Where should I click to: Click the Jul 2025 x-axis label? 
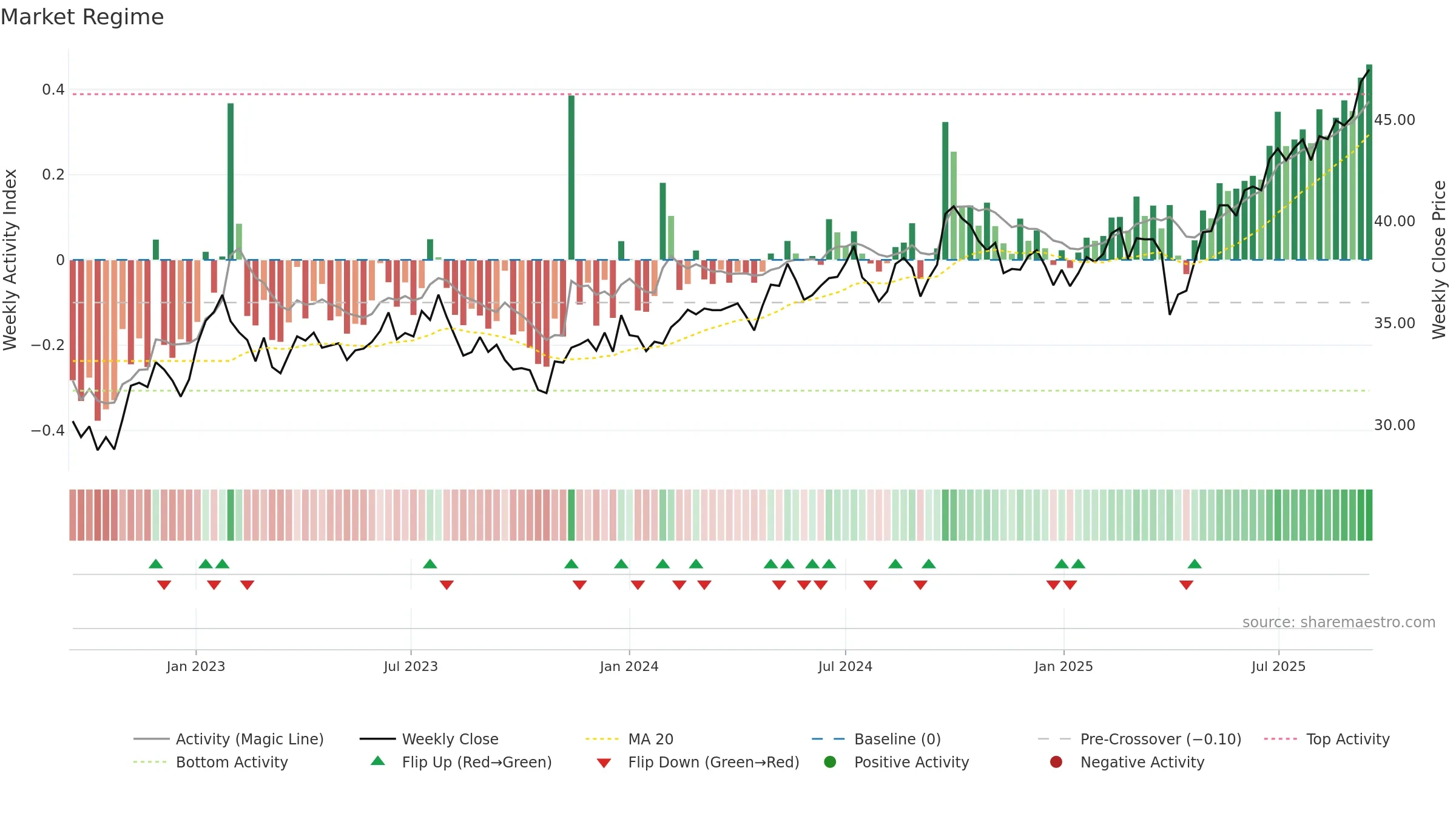click(1278, 666)
